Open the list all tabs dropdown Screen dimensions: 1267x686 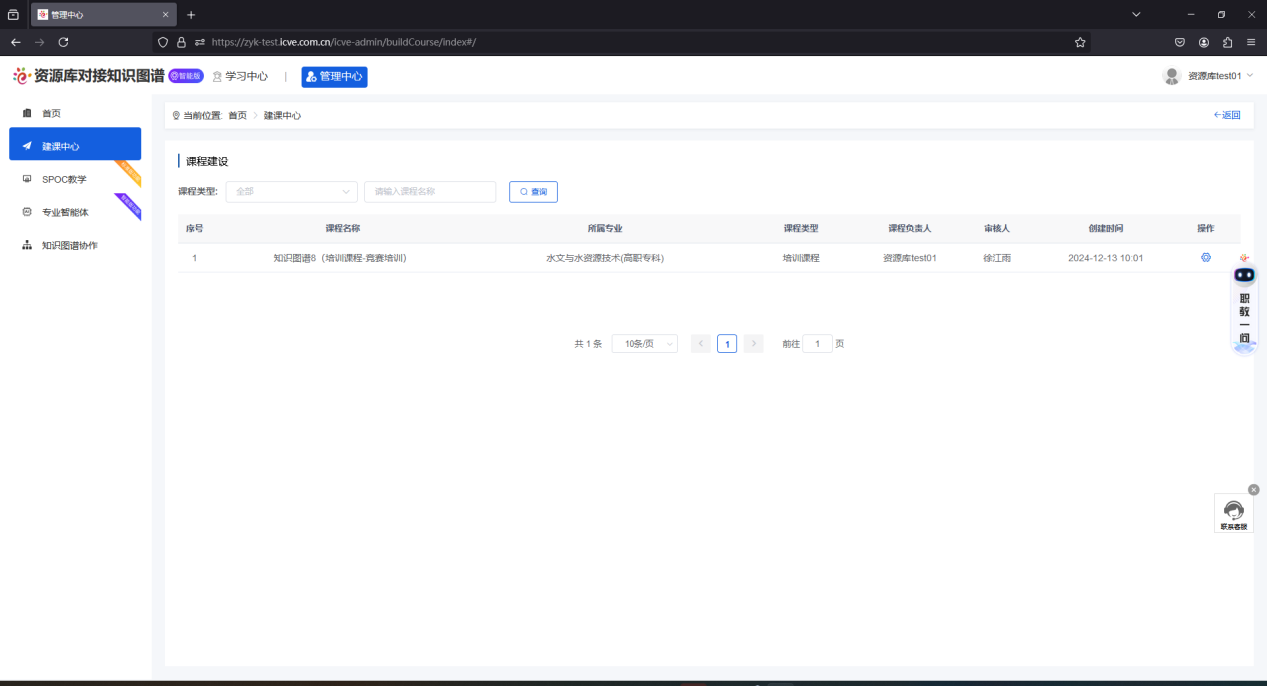click(x=1136, y=14)
